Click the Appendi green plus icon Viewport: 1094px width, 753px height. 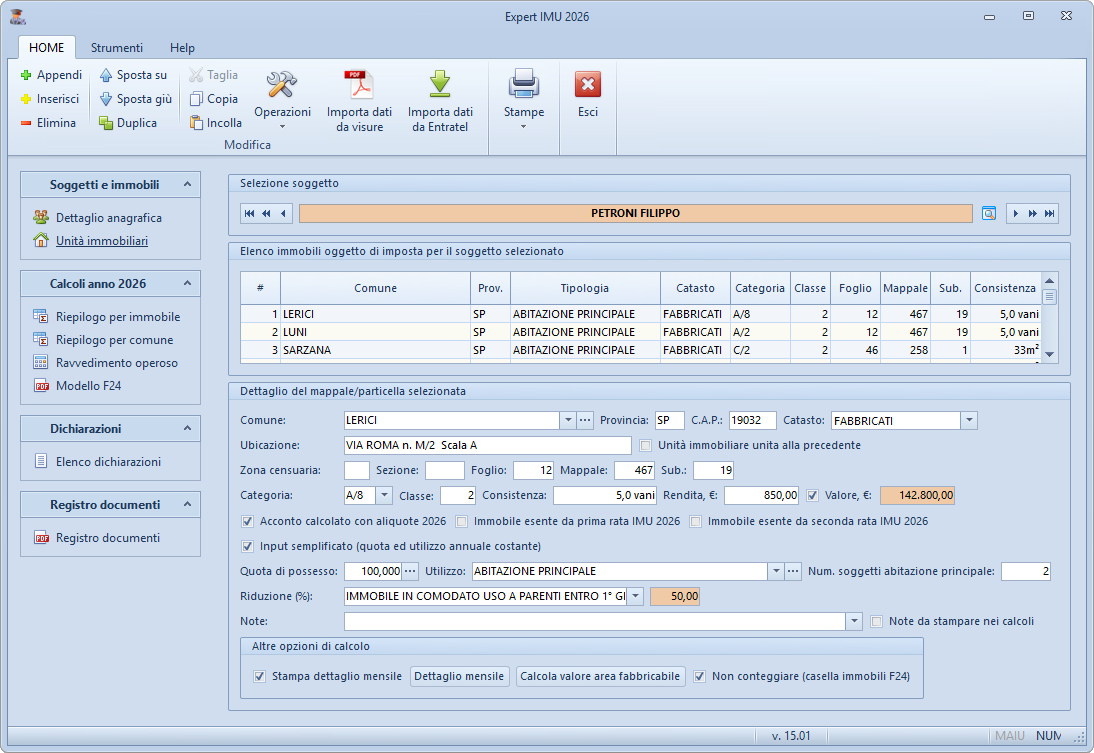[27, 75]
